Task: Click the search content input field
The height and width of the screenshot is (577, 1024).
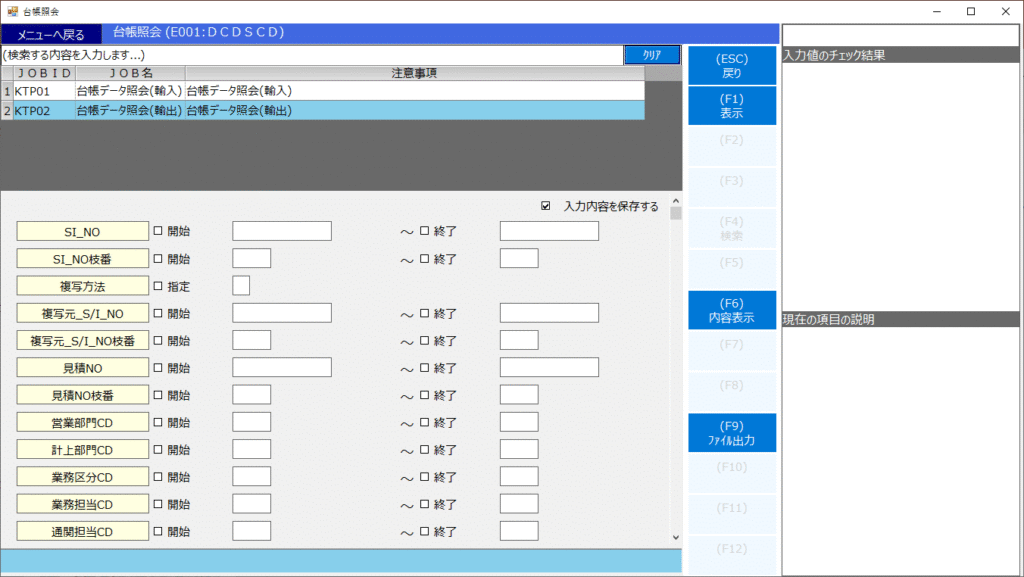Action: (x=310, y=55)
